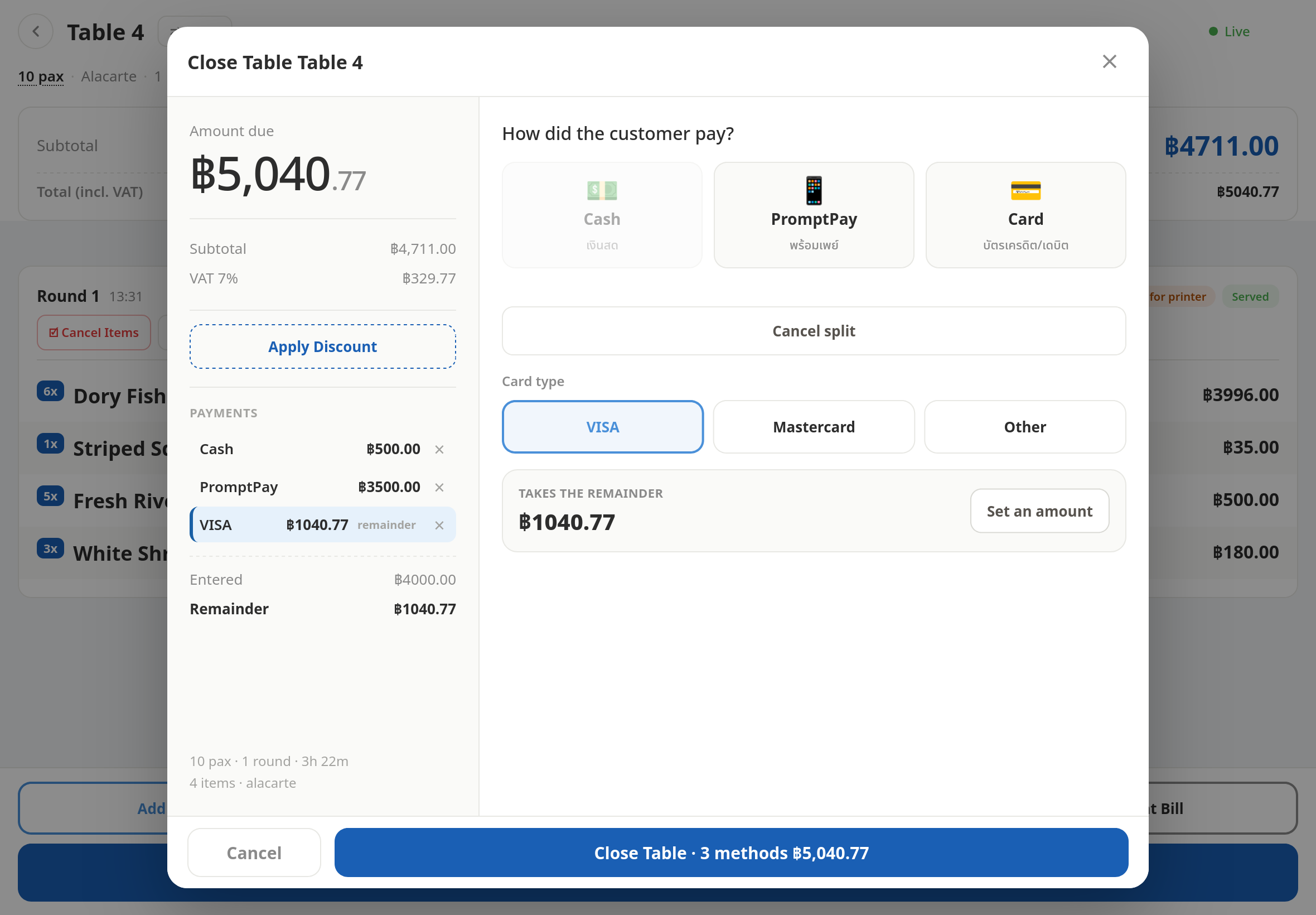Choose PromptPay as payment method
The image size is (1316, 915).
pos(814,215)
